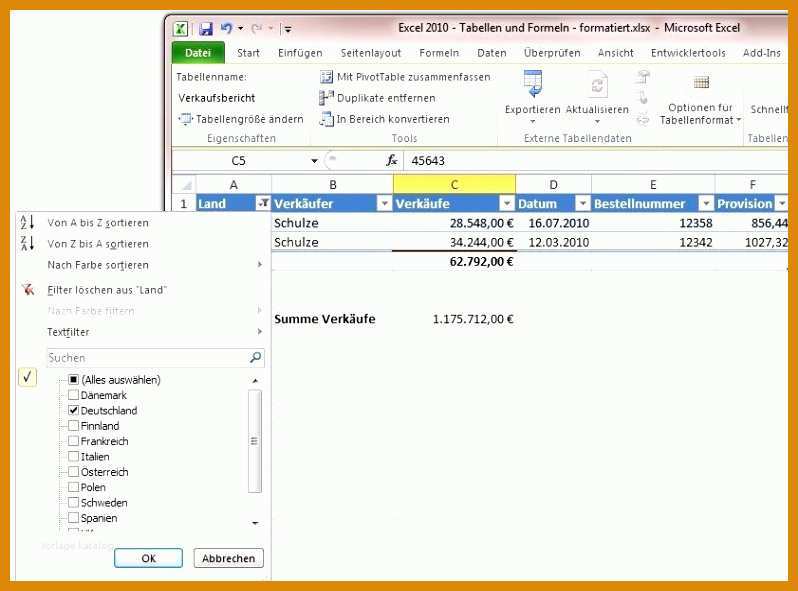Check the Schweden checkbox
The image size is (798, 591).
tap(73, 502)
